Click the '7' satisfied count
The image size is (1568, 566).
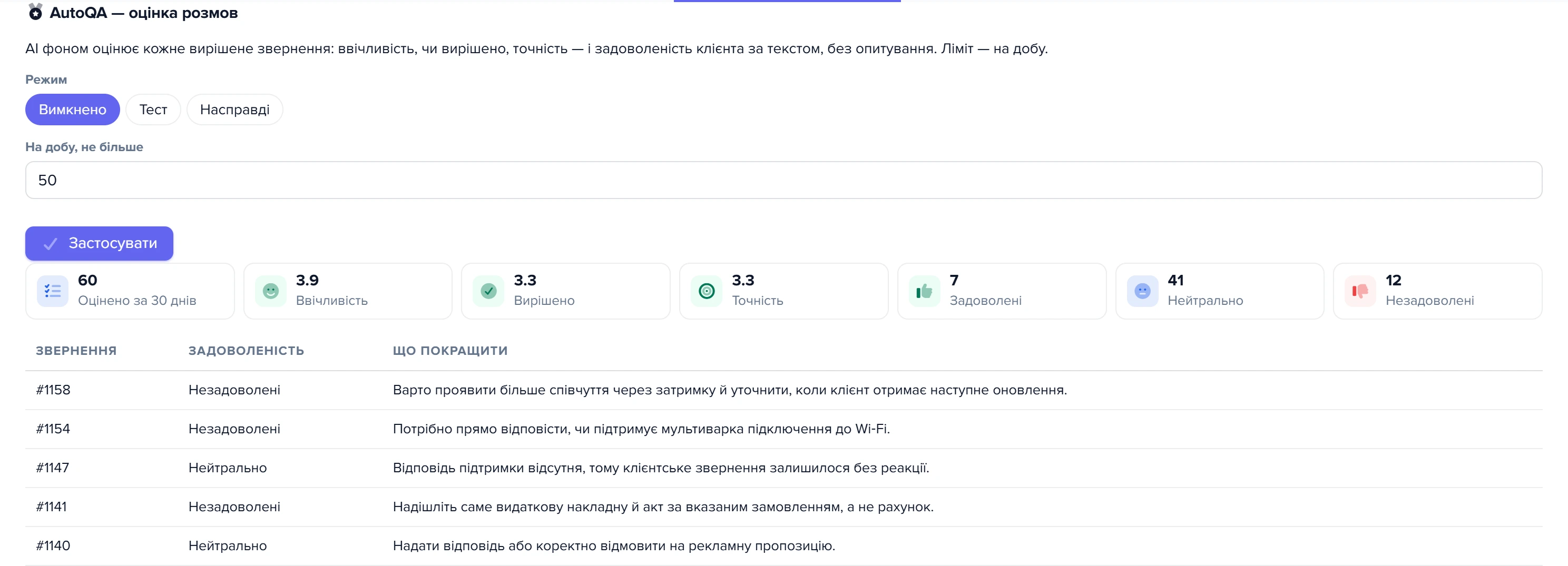click(954, 280)
